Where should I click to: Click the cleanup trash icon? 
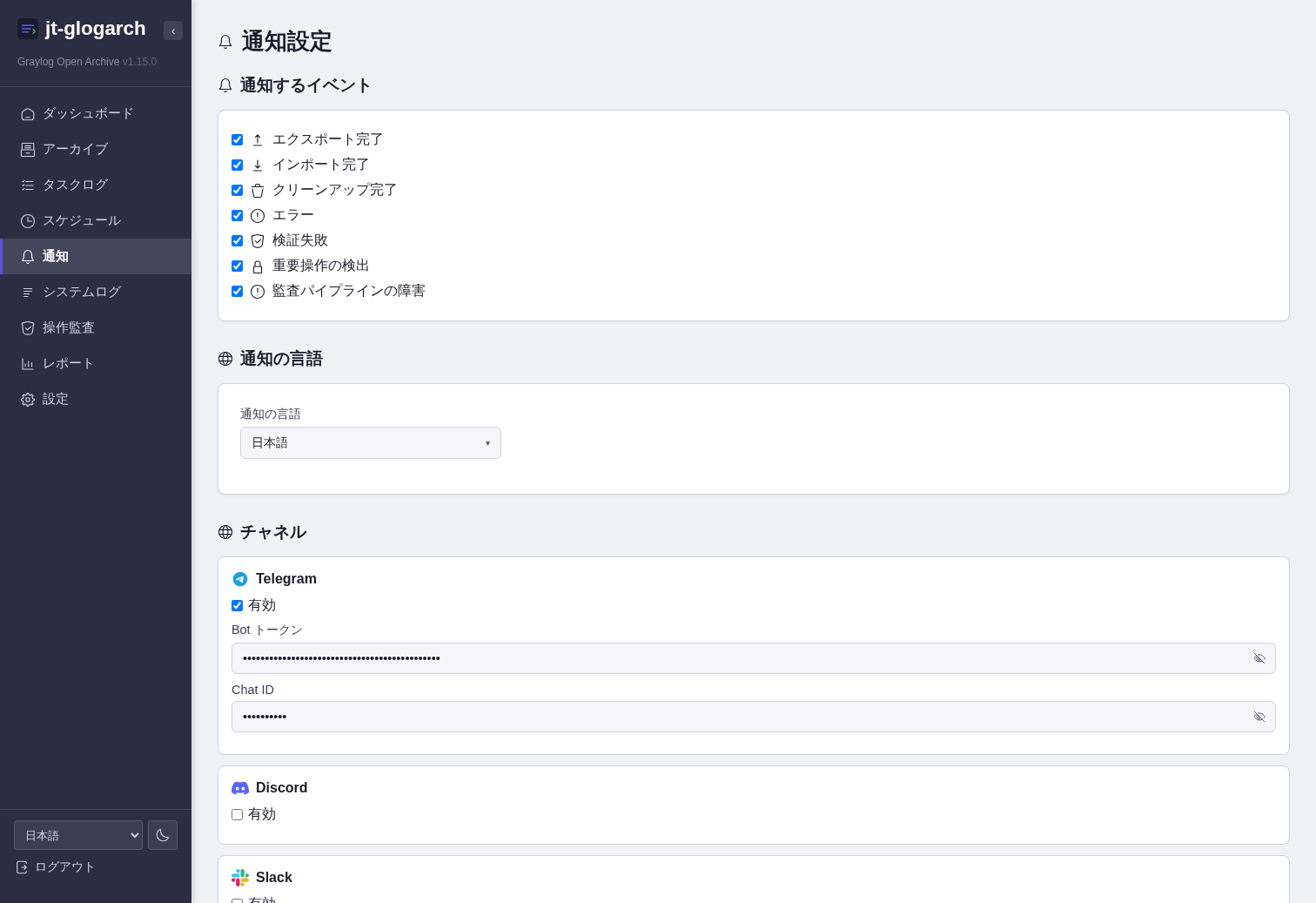[258, 191]
